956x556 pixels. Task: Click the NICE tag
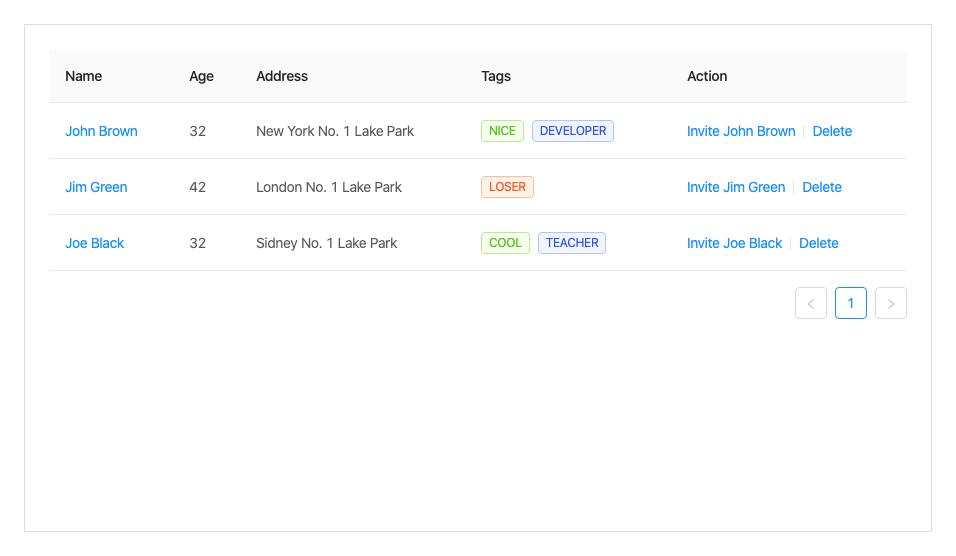point(502,131)
